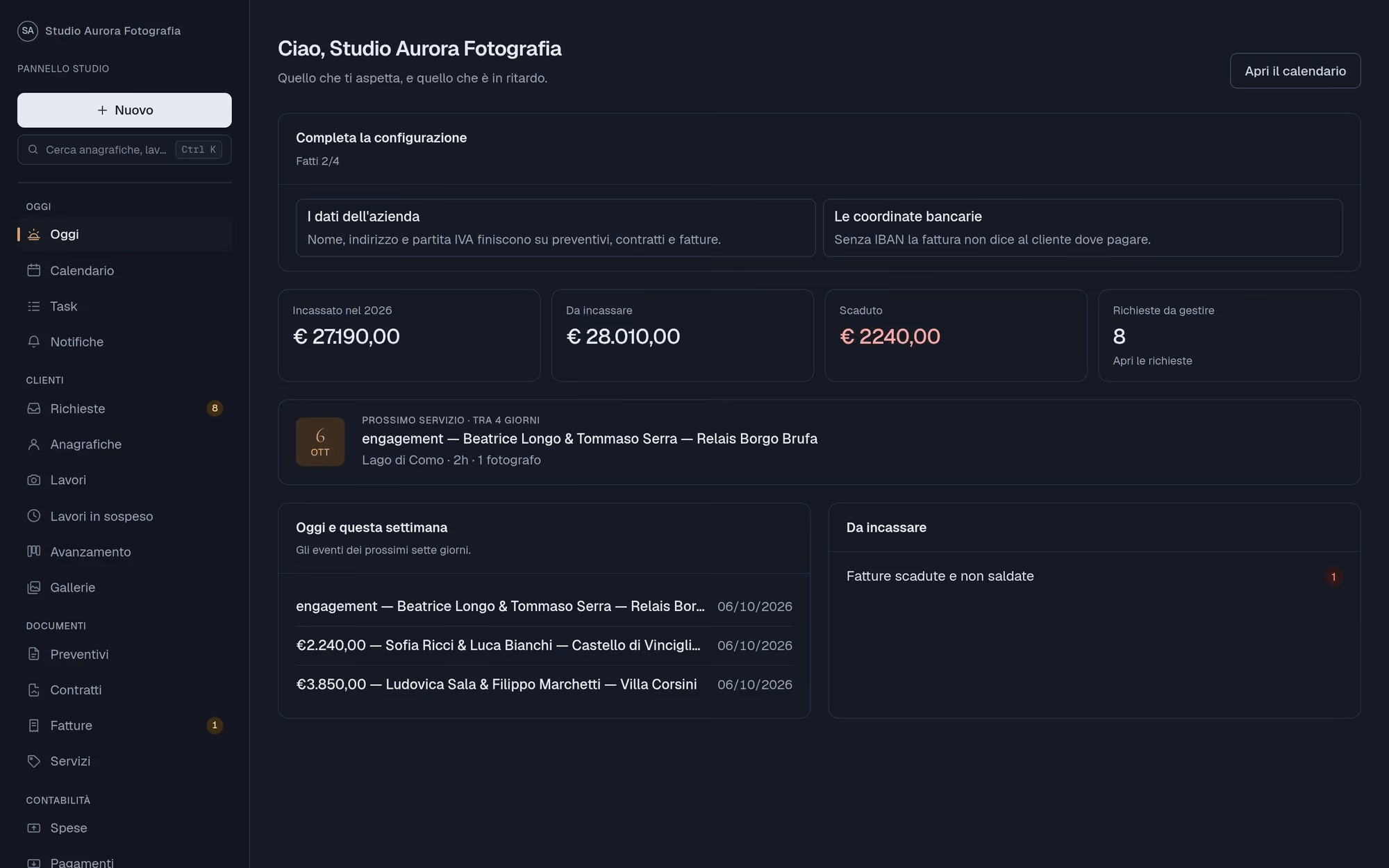Click the Nuovo button
Screen dimensions: 1389x868
coord(124,110)
